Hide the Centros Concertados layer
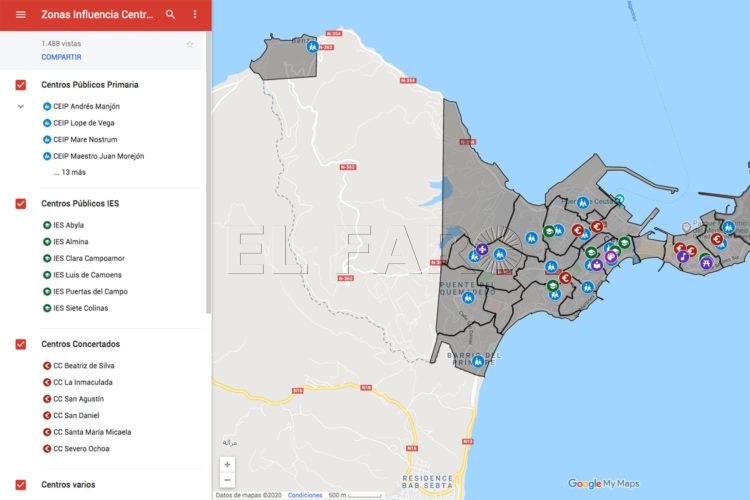The image size is (750, 500). (x=21, y=344)
